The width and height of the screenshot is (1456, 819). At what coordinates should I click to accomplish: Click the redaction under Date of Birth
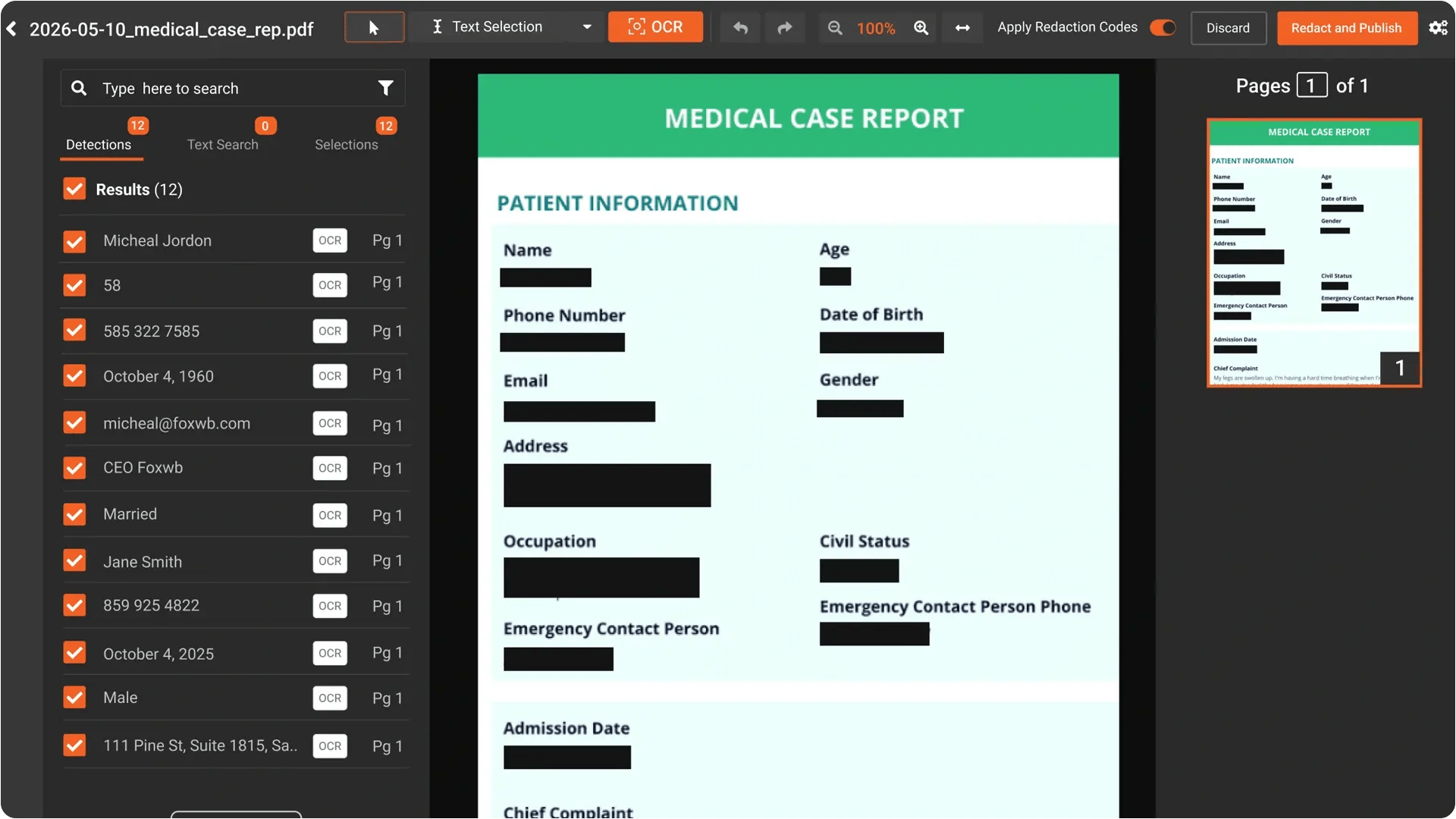tap(881, 343)
